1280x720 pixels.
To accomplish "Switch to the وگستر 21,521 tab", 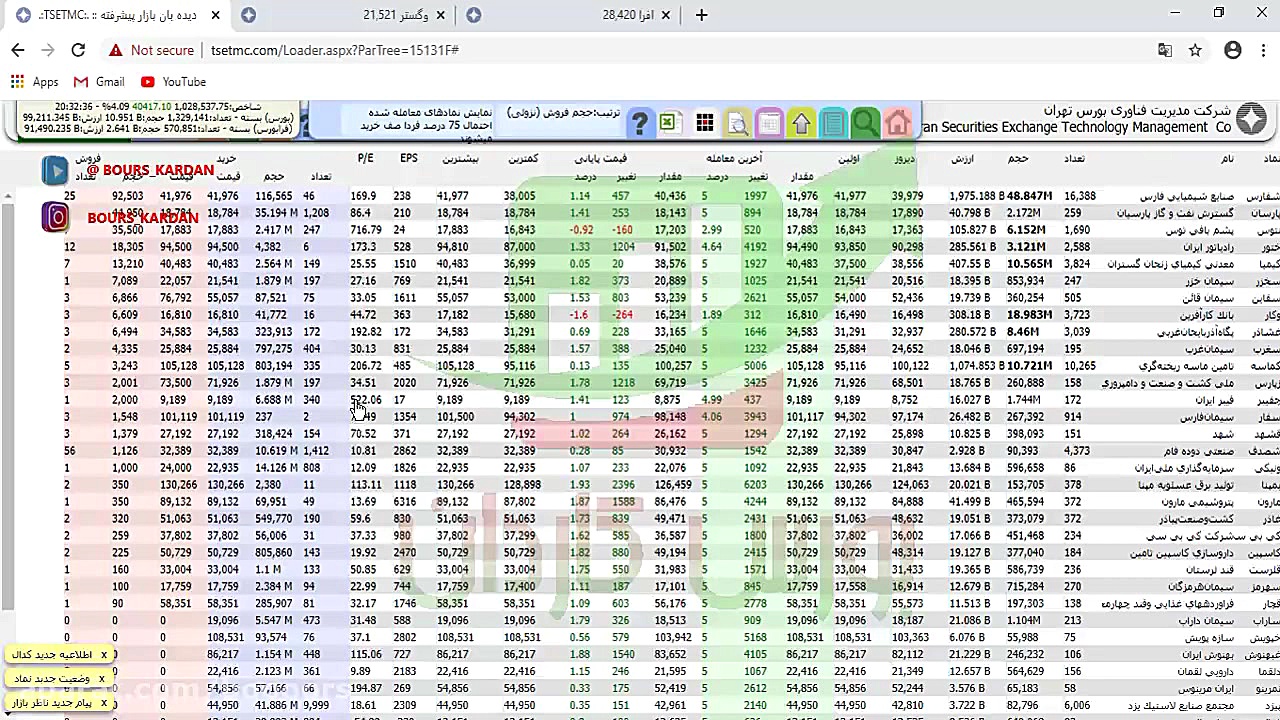I will point(347,15).
